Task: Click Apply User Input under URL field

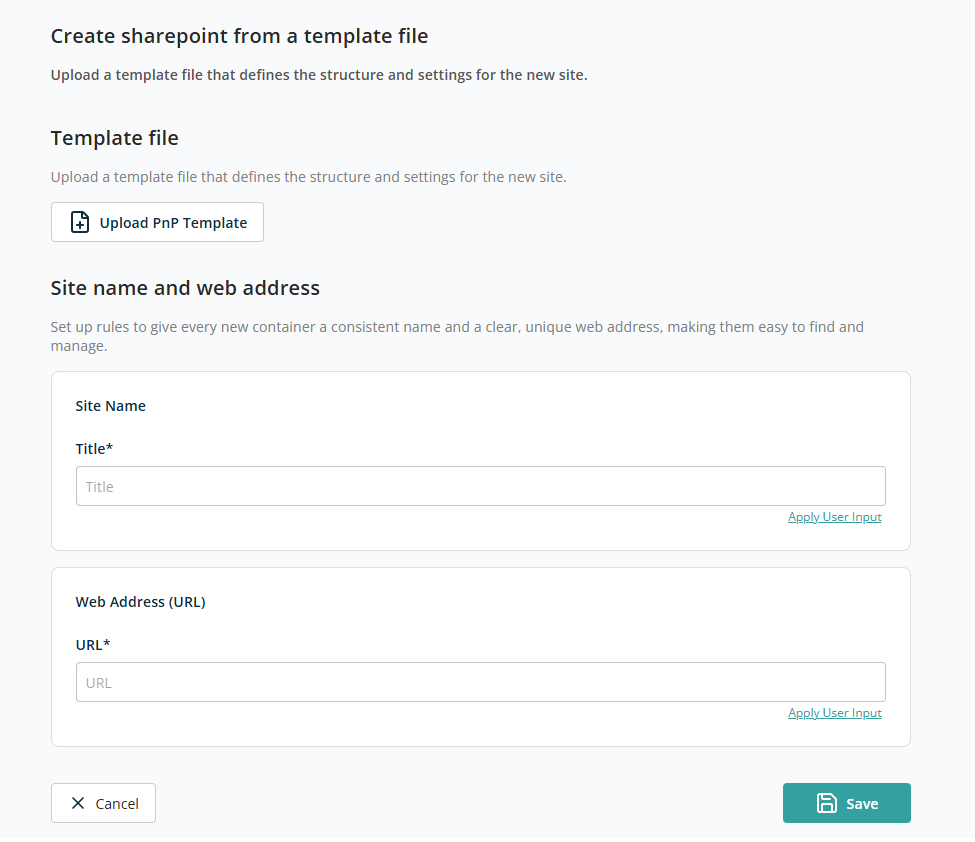Action: pos(834,713)
